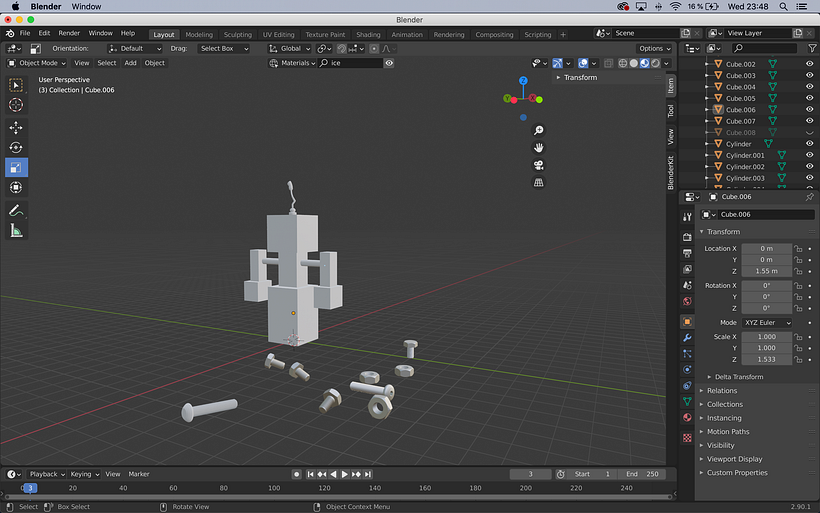Screen dimensions: 820x513
Task: Expand Relations panel
Action: pos(722,391)
